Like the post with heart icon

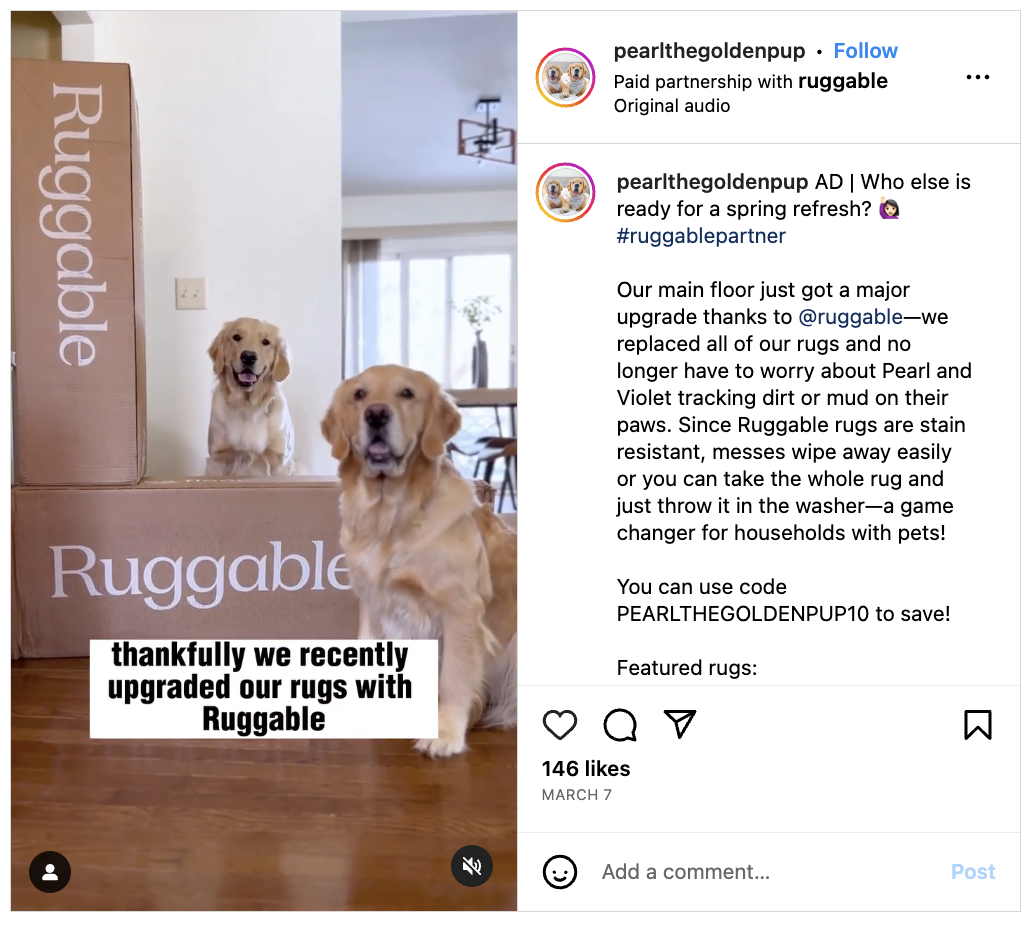[x=559, y=725]
